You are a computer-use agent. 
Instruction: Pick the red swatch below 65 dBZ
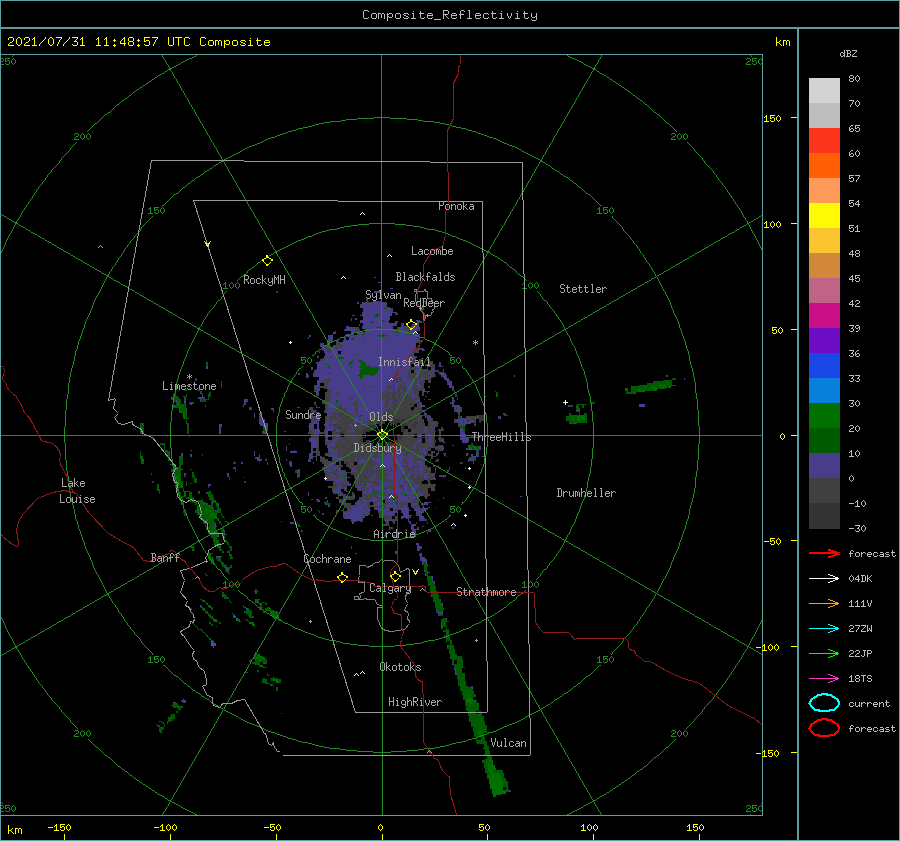click(824, 141)
